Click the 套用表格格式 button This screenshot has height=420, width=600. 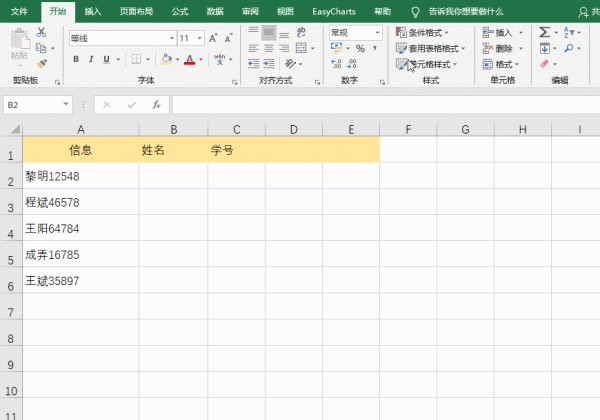click(432, 48)
